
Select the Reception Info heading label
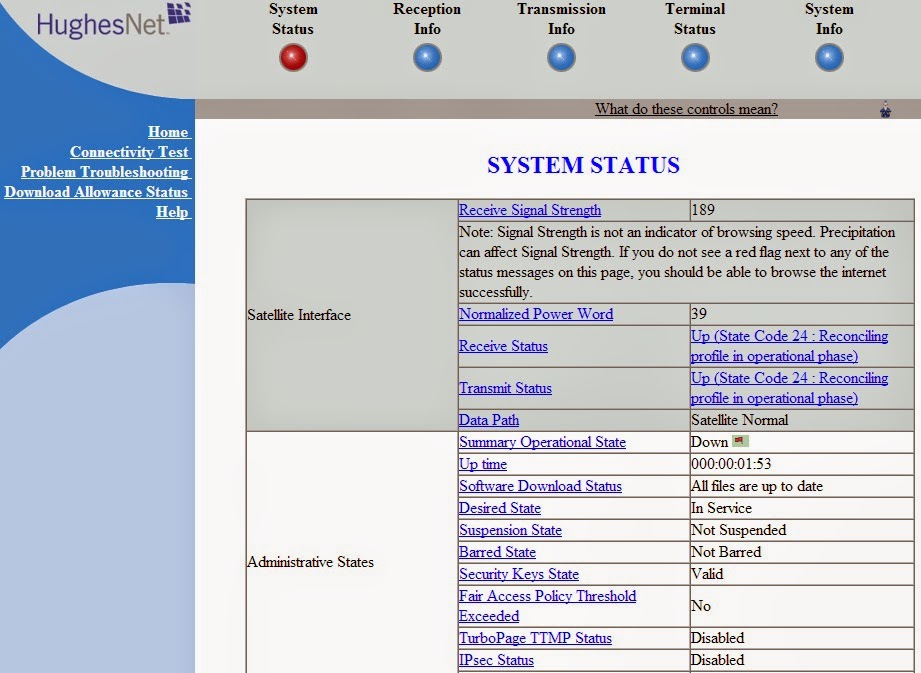click(427, 19)
